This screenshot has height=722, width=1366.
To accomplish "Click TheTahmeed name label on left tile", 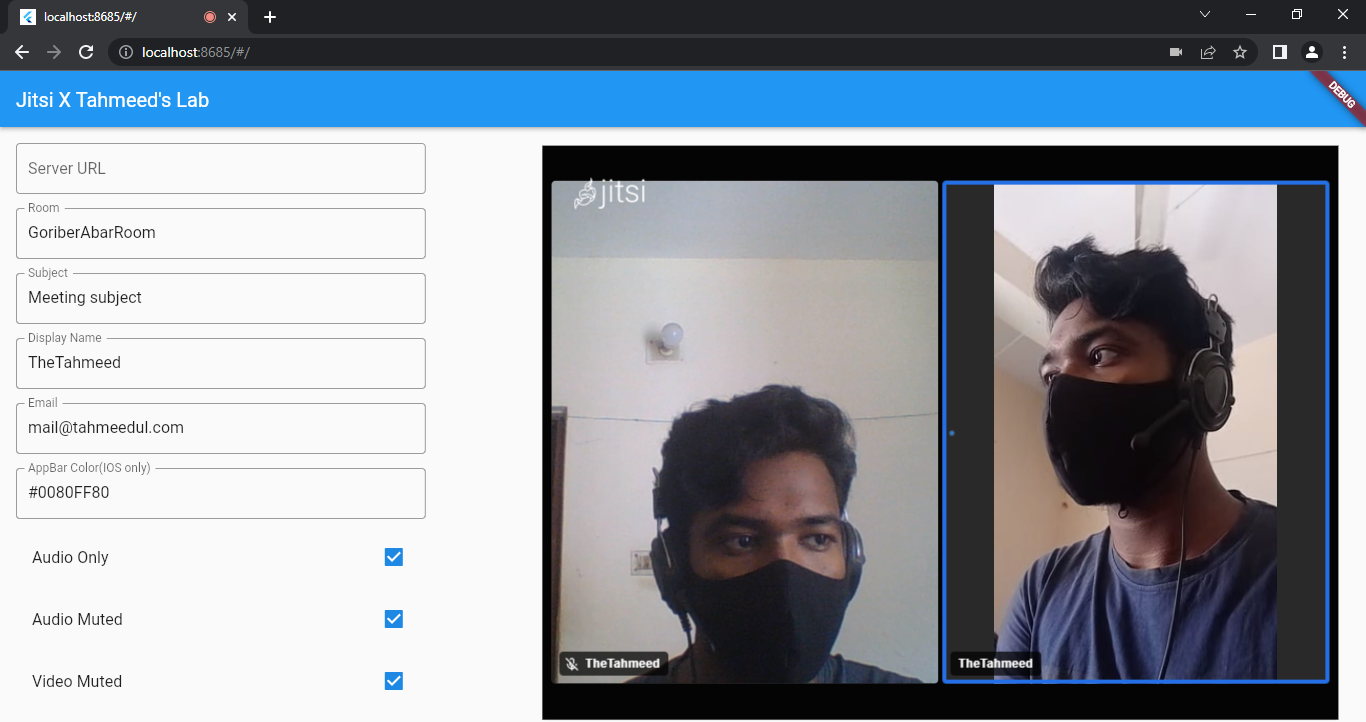I will pos(622,663).
